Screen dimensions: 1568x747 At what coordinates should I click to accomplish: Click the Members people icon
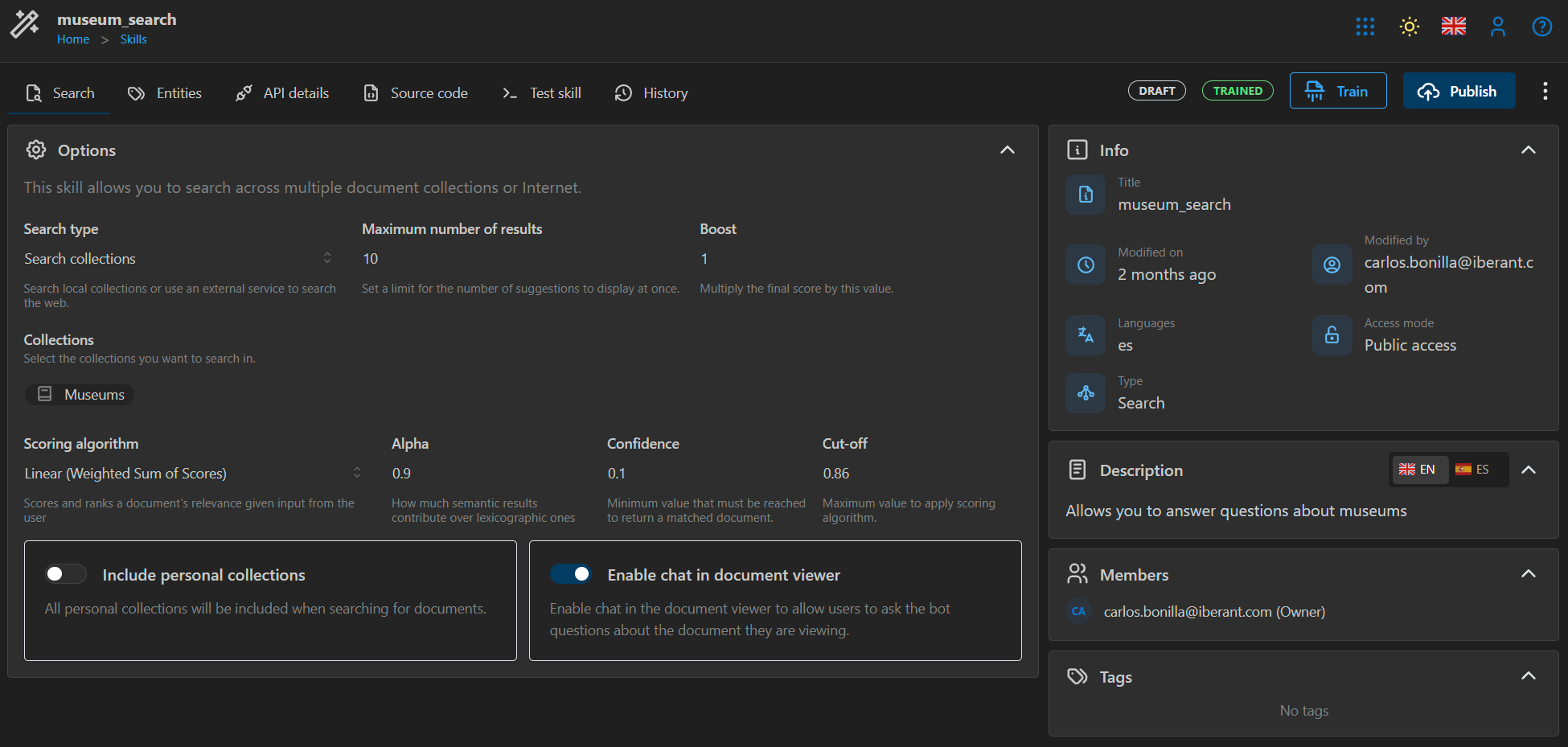pos(1077,573)
